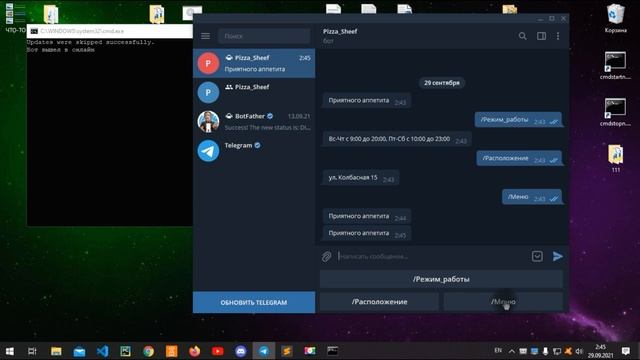Click the cmd console taskbar icon
The image size is (640, 360).
point(333,351)
